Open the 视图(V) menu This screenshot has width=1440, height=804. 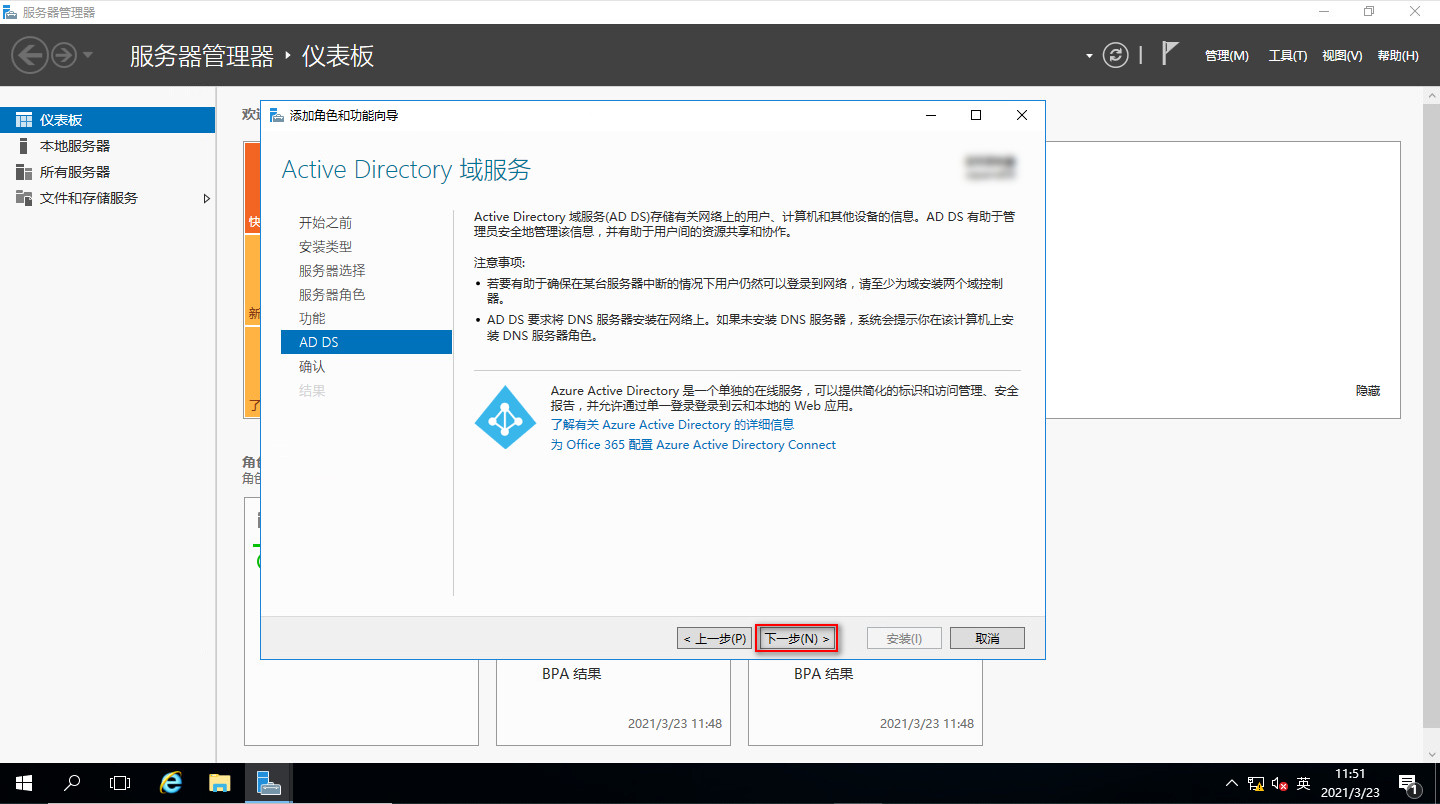pos(1342,56)
